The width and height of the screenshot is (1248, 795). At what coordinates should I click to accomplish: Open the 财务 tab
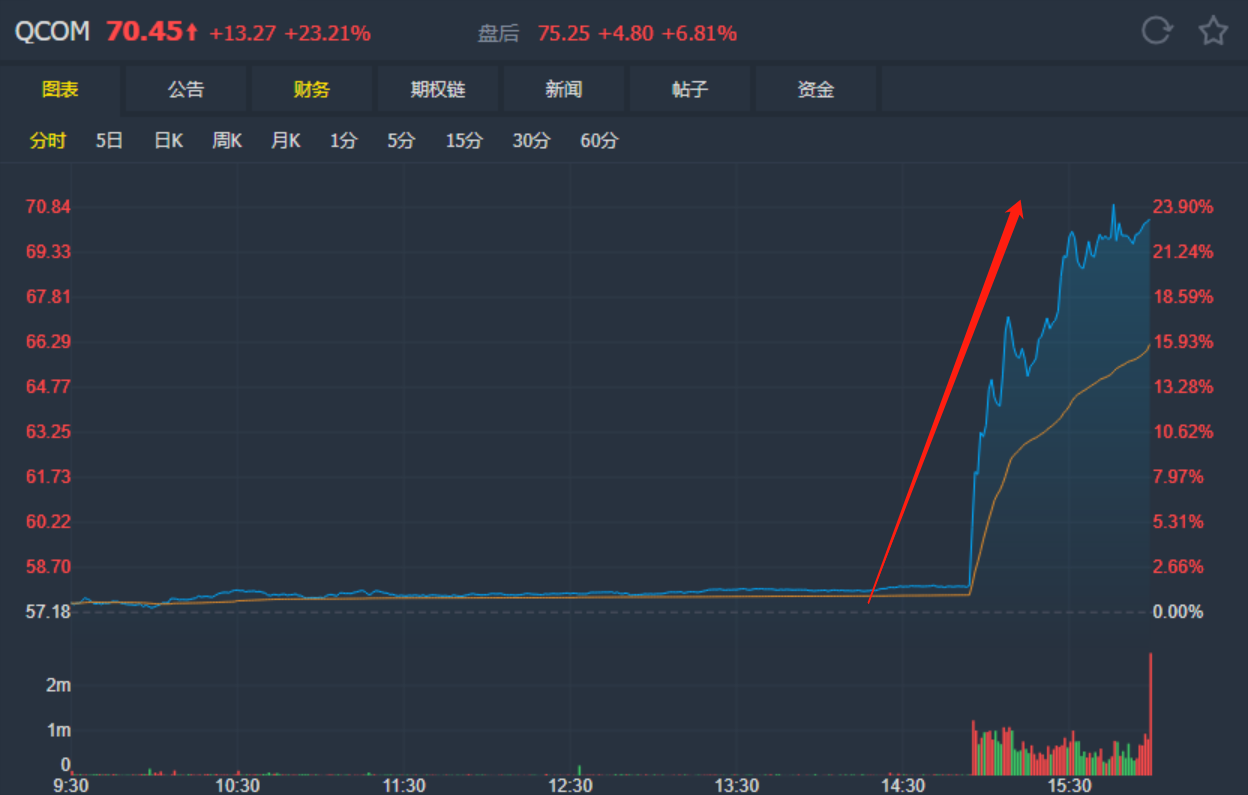[x=312, y=89]
